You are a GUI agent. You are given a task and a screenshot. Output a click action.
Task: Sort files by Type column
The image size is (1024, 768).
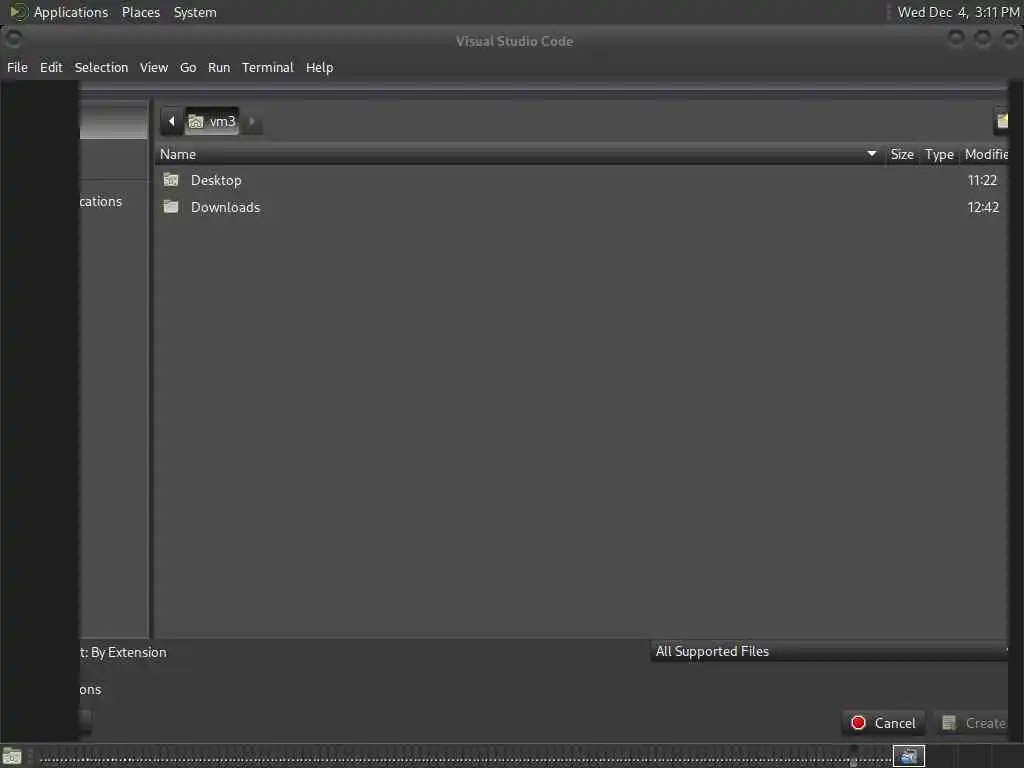(939, 154)
